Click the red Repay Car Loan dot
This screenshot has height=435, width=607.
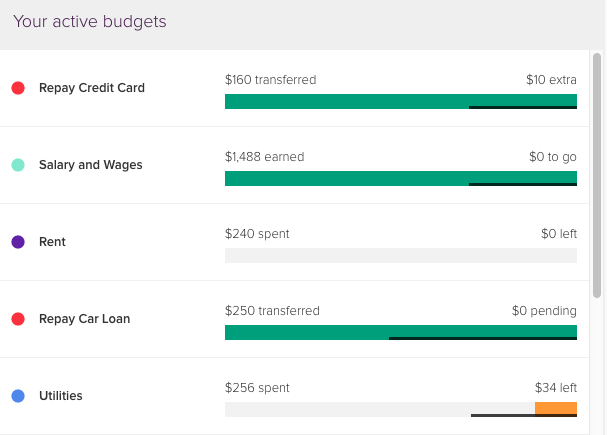click(x=18, y=319)
